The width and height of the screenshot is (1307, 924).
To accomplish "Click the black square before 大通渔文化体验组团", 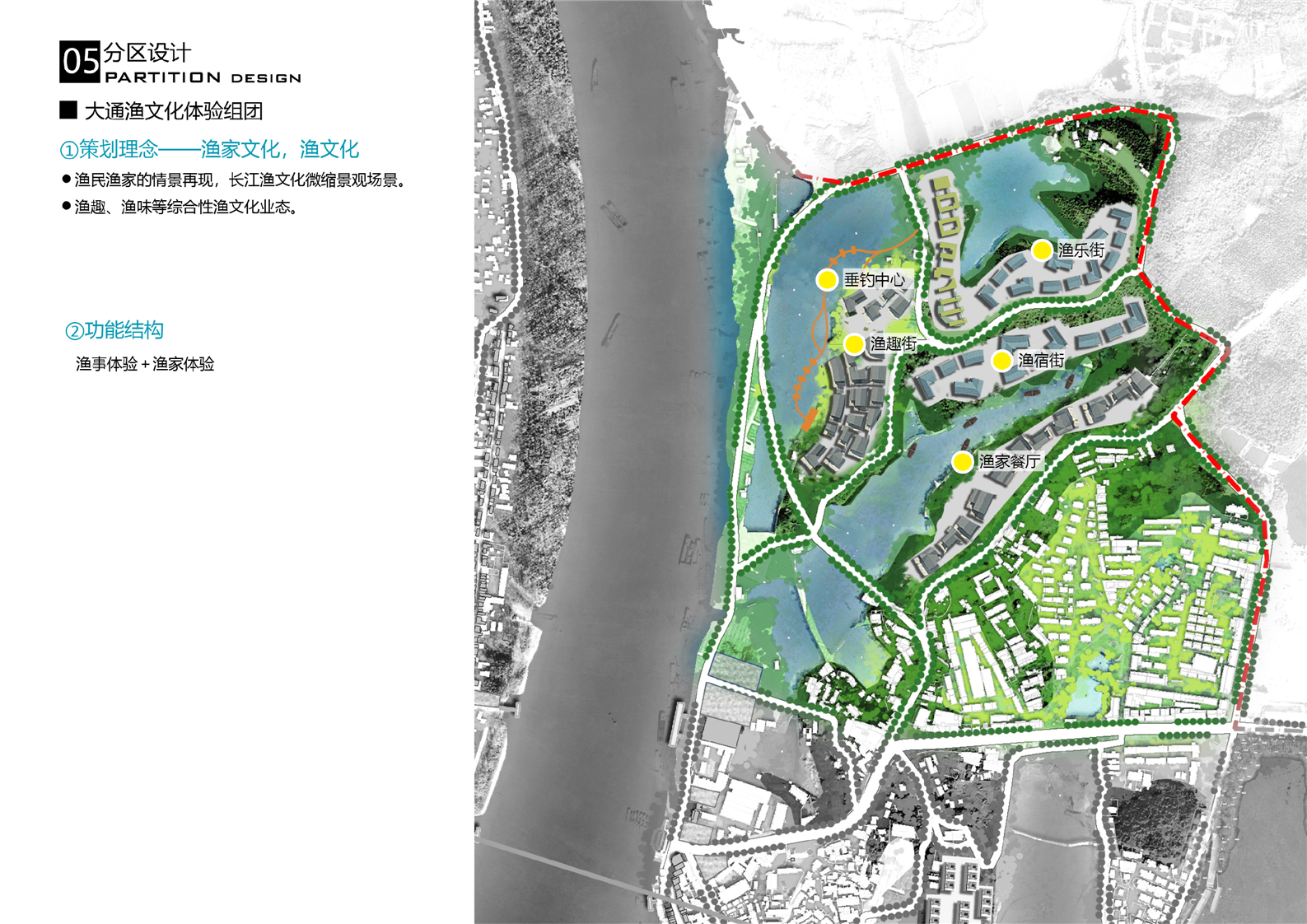I will (68, 110).
